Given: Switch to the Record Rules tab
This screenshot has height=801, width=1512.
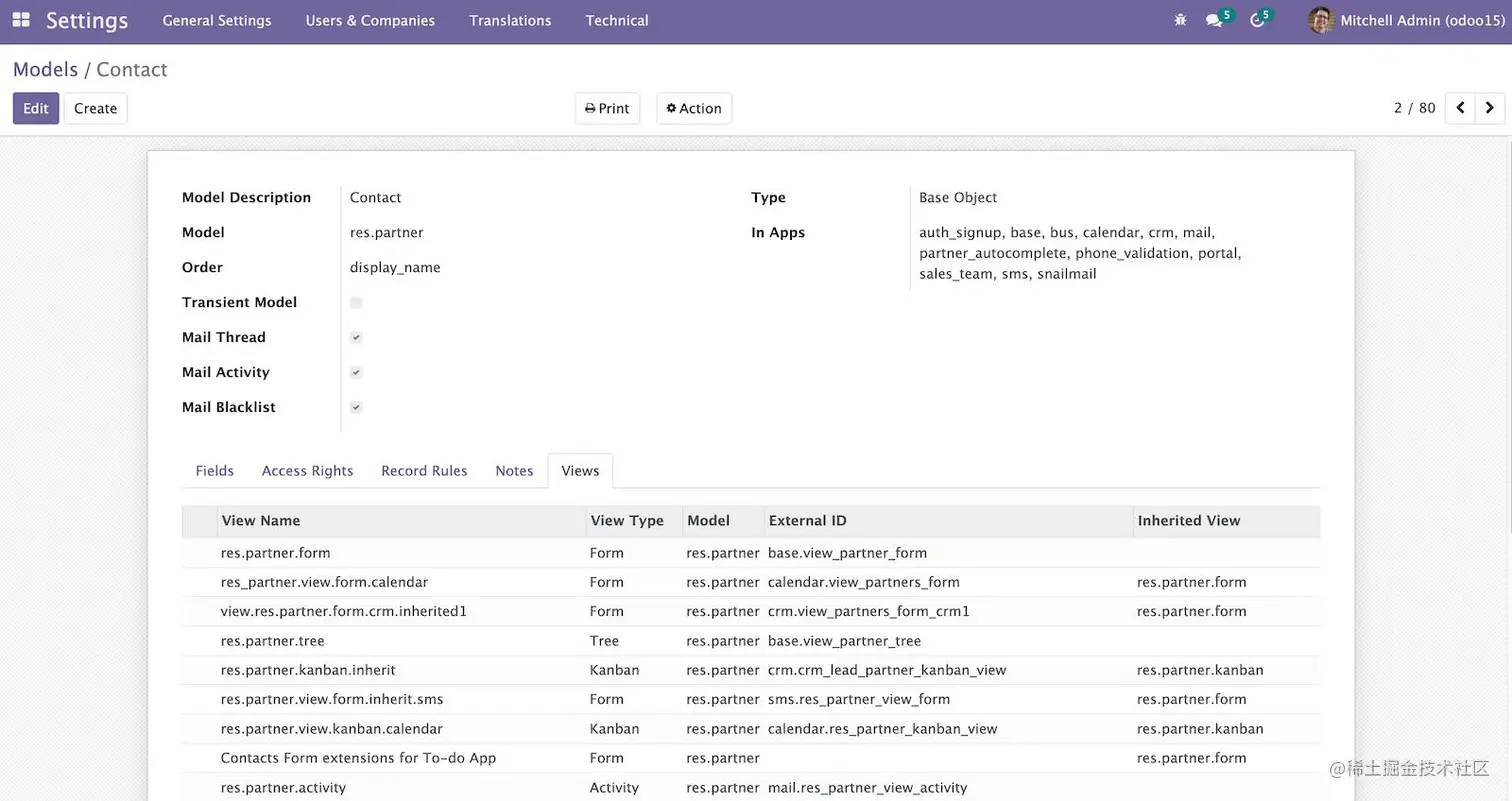Looking at the screenshot, I should 424,471.
